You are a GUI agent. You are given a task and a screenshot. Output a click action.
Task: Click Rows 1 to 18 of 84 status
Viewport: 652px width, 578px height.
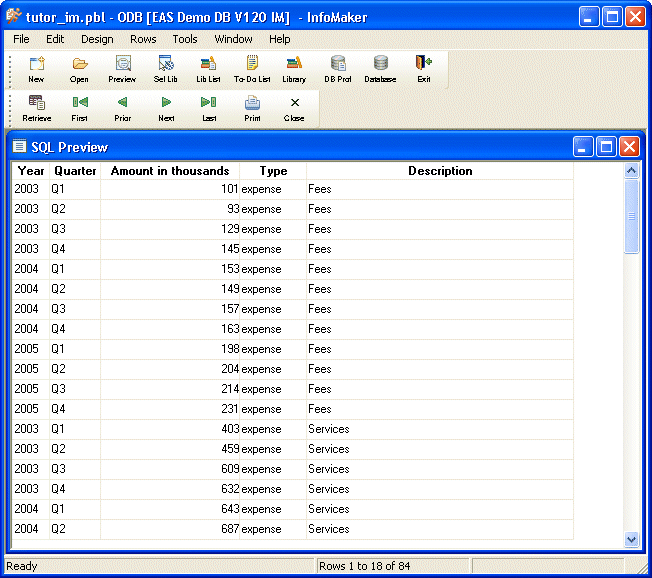(364, 566)
